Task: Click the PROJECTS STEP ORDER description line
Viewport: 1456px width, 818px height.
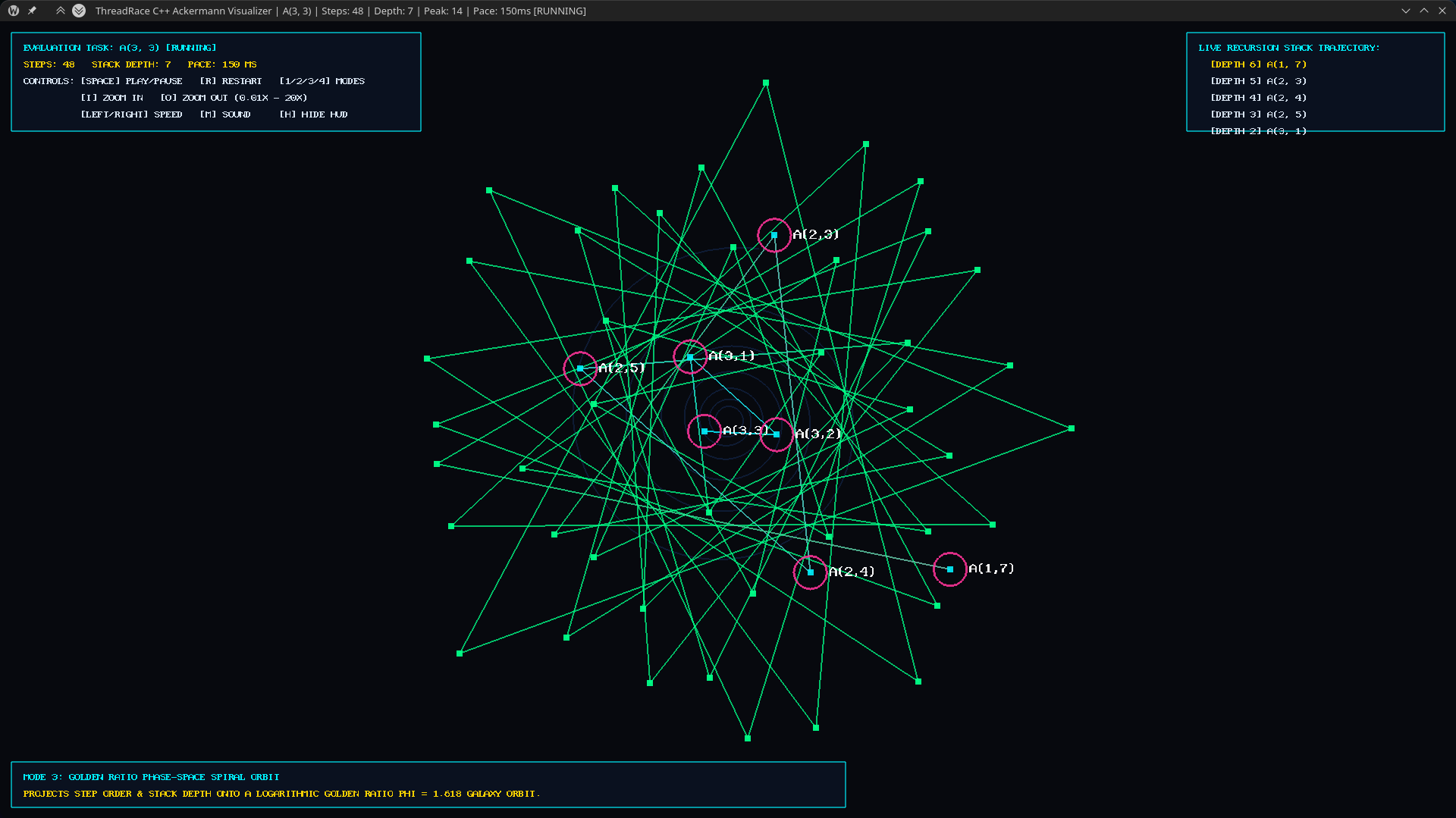Action: pos(281,794)
